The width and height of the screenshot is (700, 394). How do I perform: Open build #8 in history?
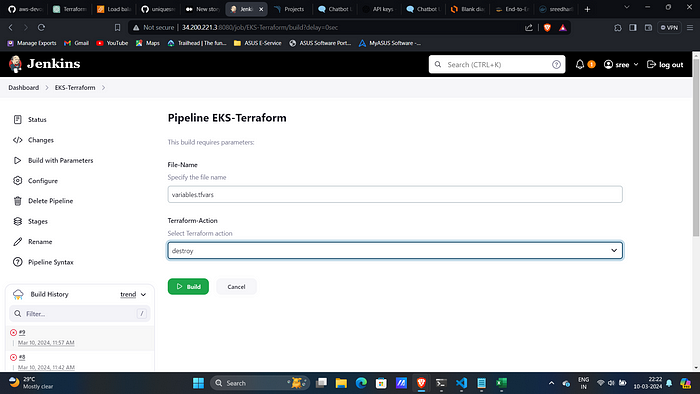point(22,357)
